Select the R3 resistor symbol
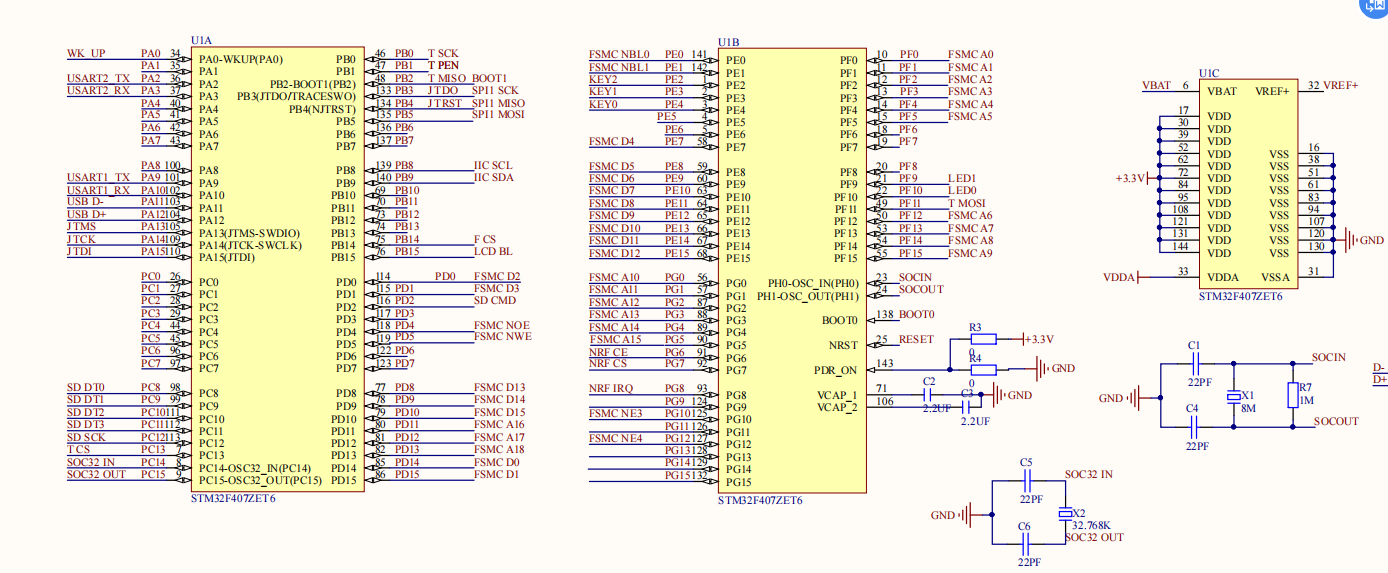 (984, 340)
